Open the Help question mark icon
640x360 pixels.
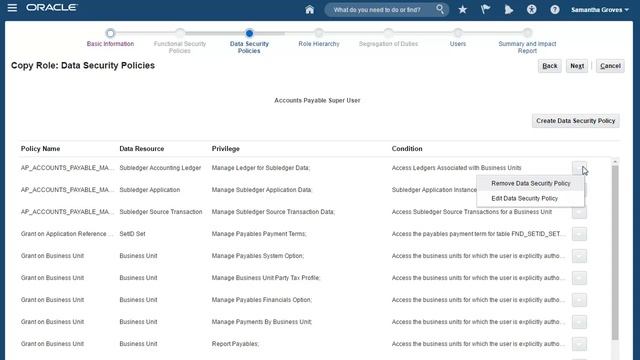(555, 9)
